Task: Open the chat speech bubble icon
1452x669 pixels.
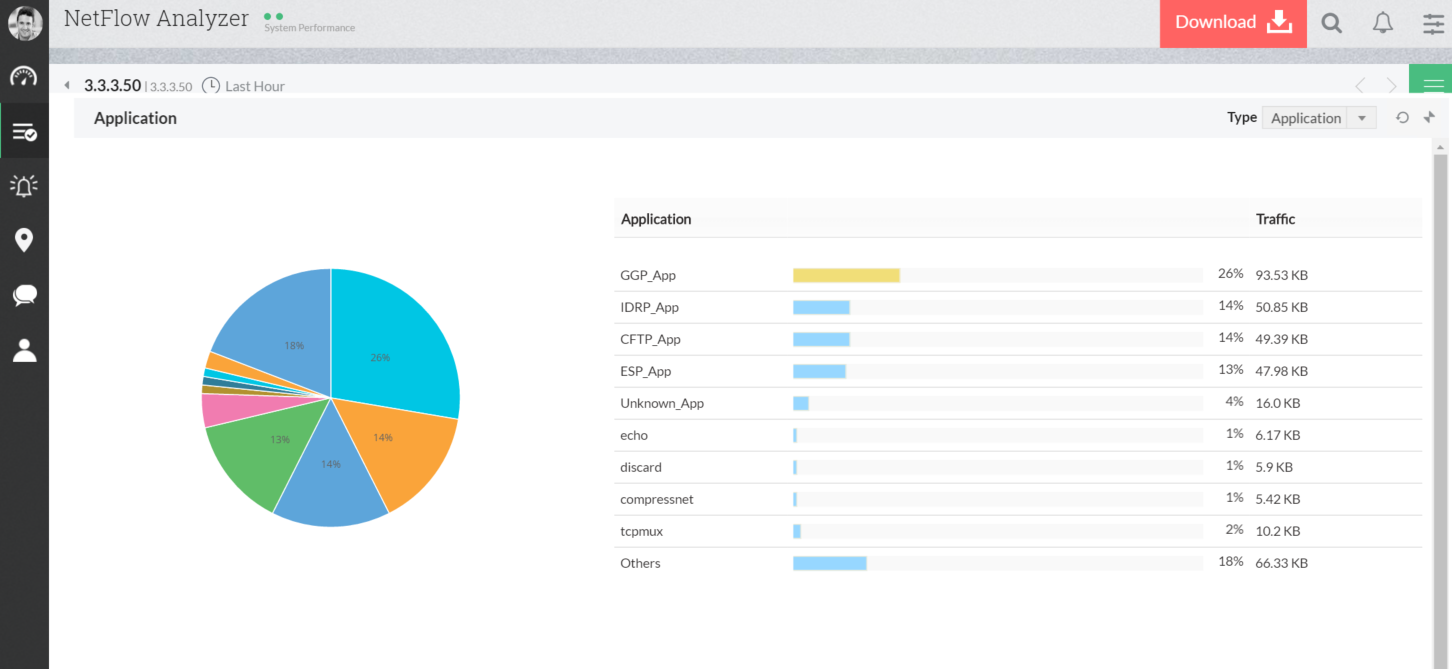Action: click(24, 295)
